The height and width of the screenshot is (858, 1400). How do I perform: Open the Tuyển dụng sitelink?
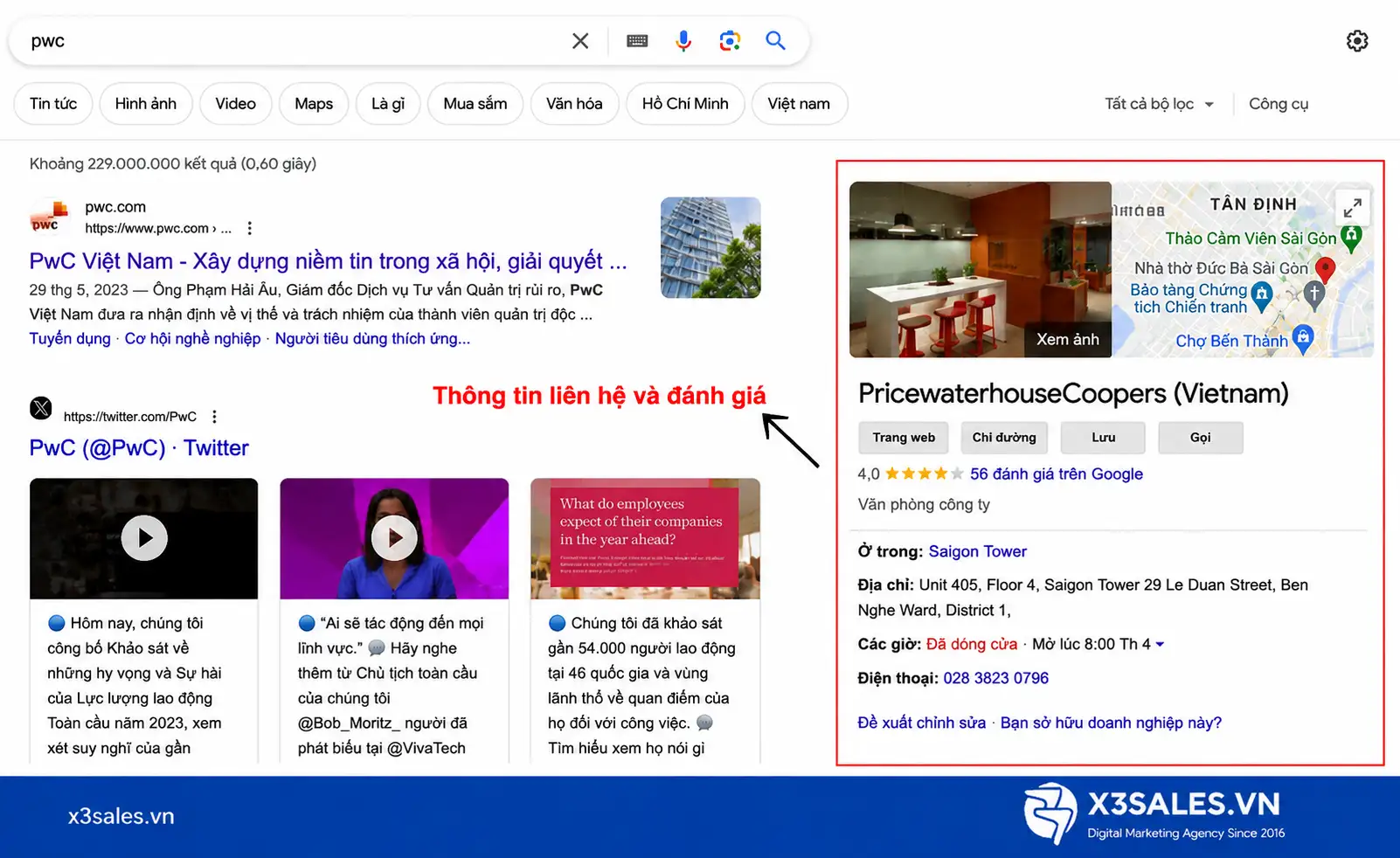(x=70, y=339)
